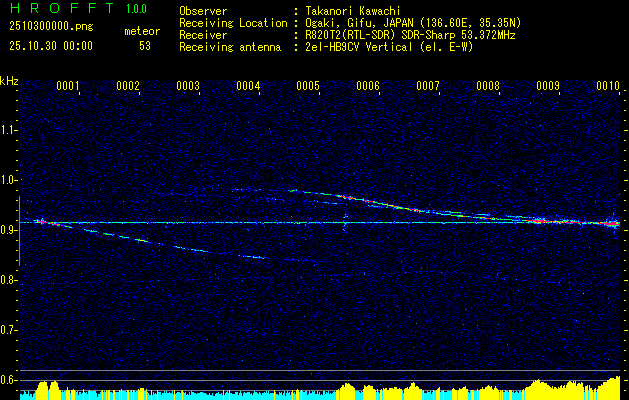Click the timestamp 25.10.30 00:00
The image size is (629, 400).
click(x=51, y=46)
